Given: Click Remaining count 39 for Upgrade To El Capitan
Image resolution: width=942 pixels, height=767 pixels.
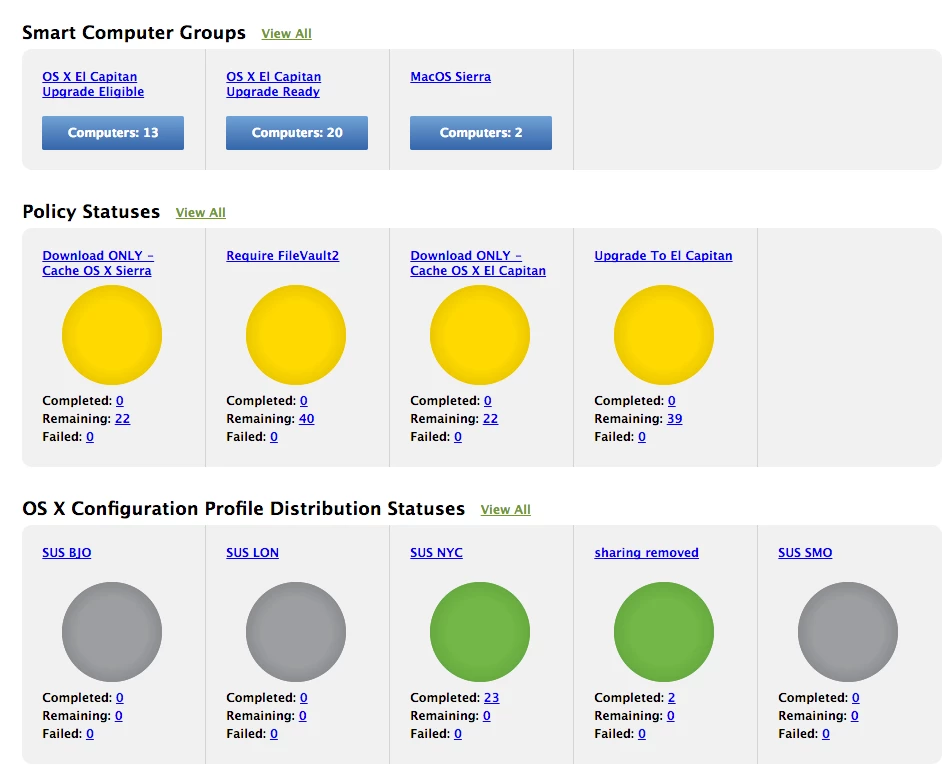Looking at the screenshot, I should point(675,419).
